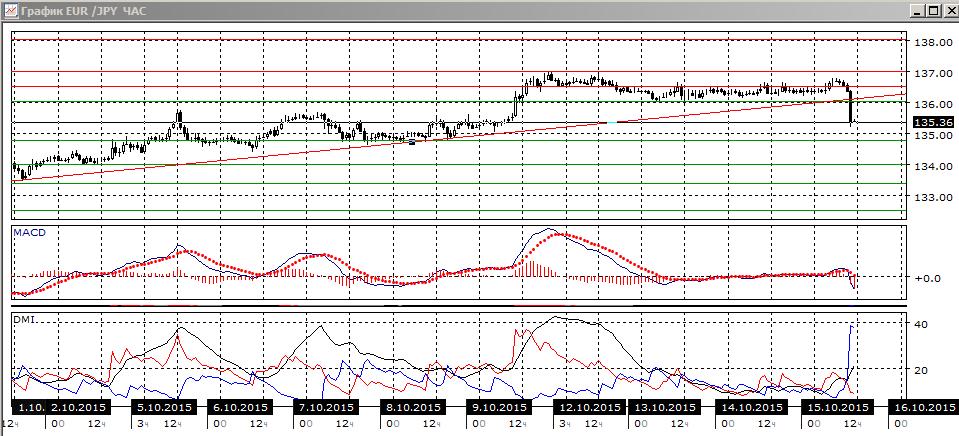Click the 136.00 price axis label

[x=933, y=104]
